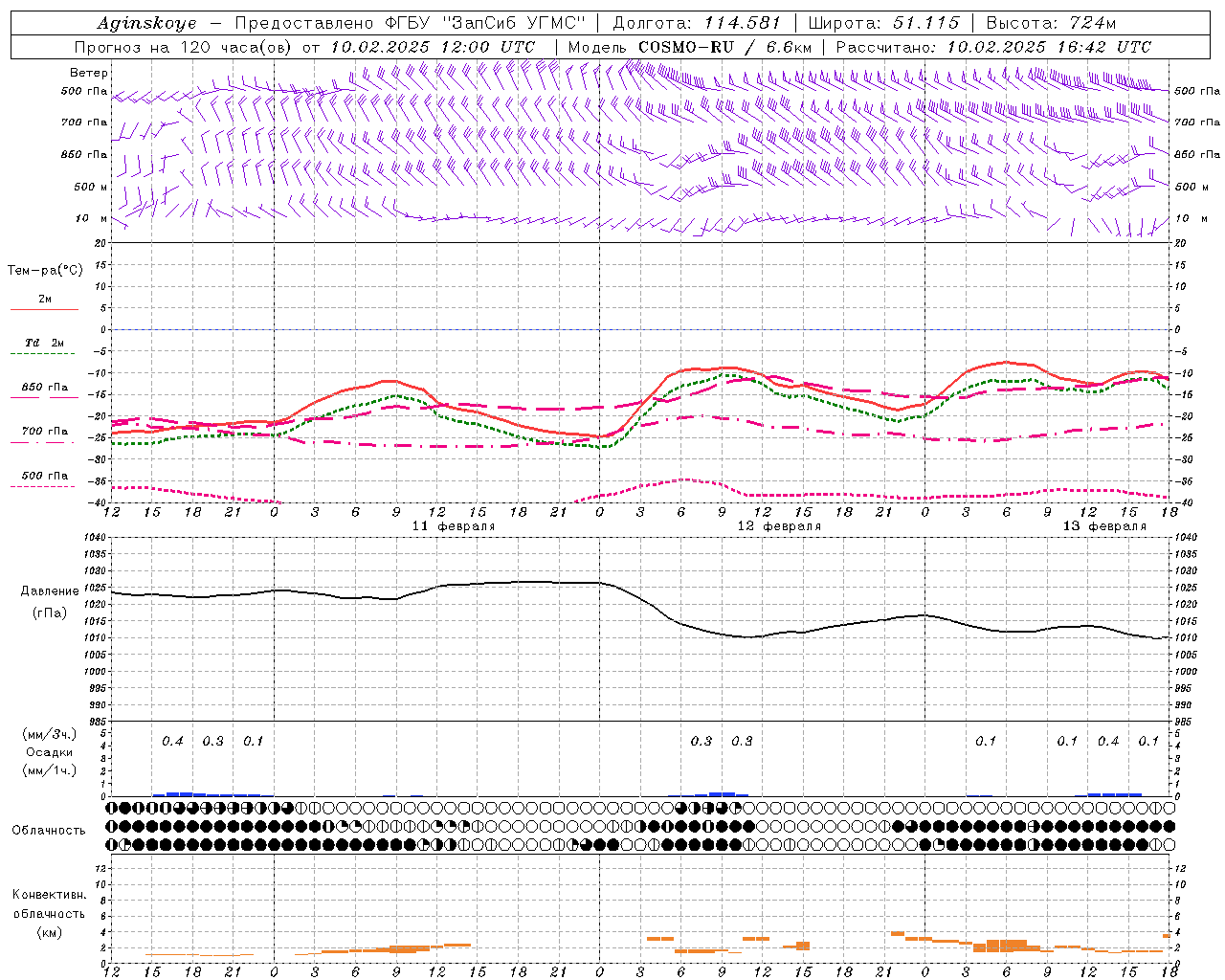Click "Рассчитано: 10.02.2025 16:42 UTC" text
Viewport: 1225px width, 980px height.
993,47
